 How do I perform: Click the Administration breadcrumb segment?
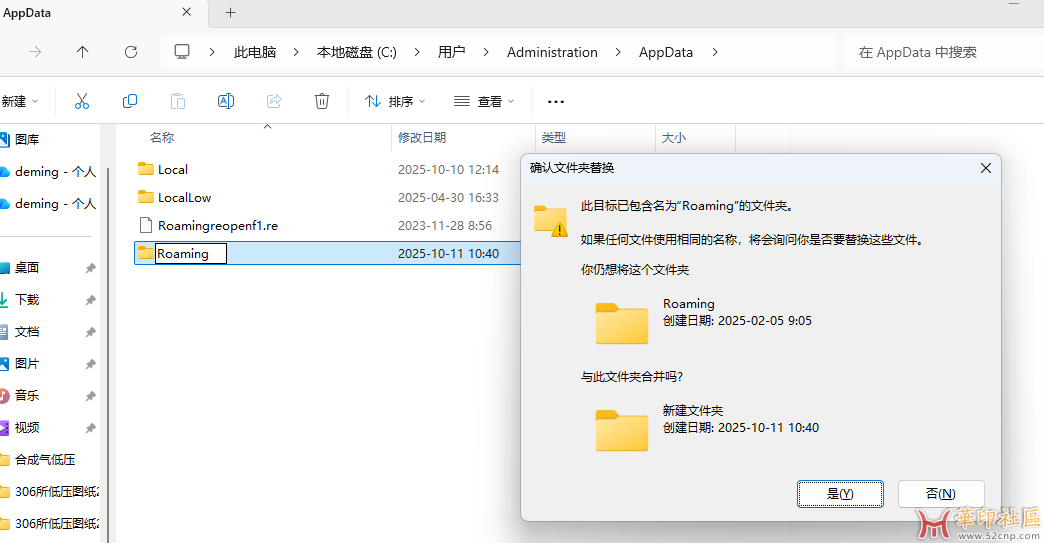pos(552,52)
